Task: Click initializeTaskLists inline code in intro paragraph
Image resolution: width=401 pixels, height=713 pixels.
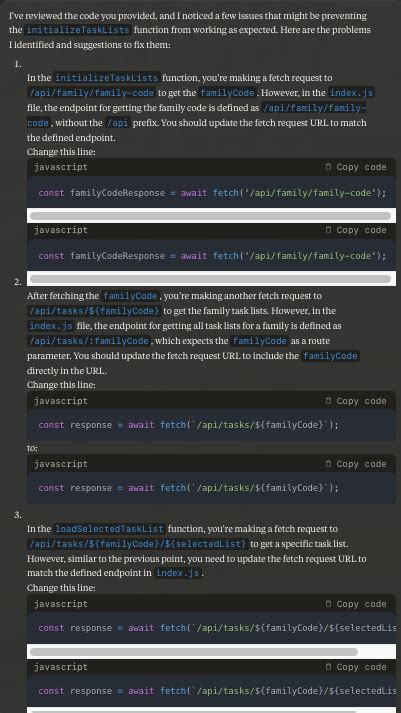Action: click(77, 30)
